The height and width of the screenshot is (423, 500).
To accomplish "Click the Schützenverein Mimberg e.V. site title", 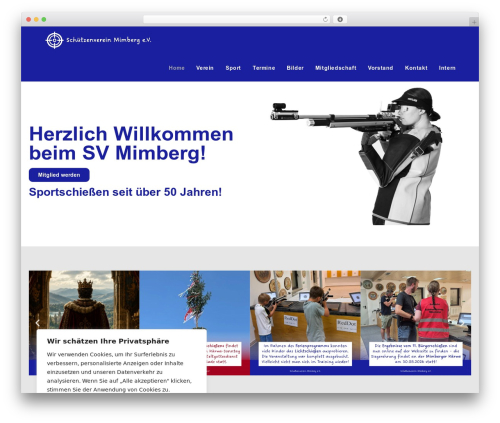I will click(109, 40).
